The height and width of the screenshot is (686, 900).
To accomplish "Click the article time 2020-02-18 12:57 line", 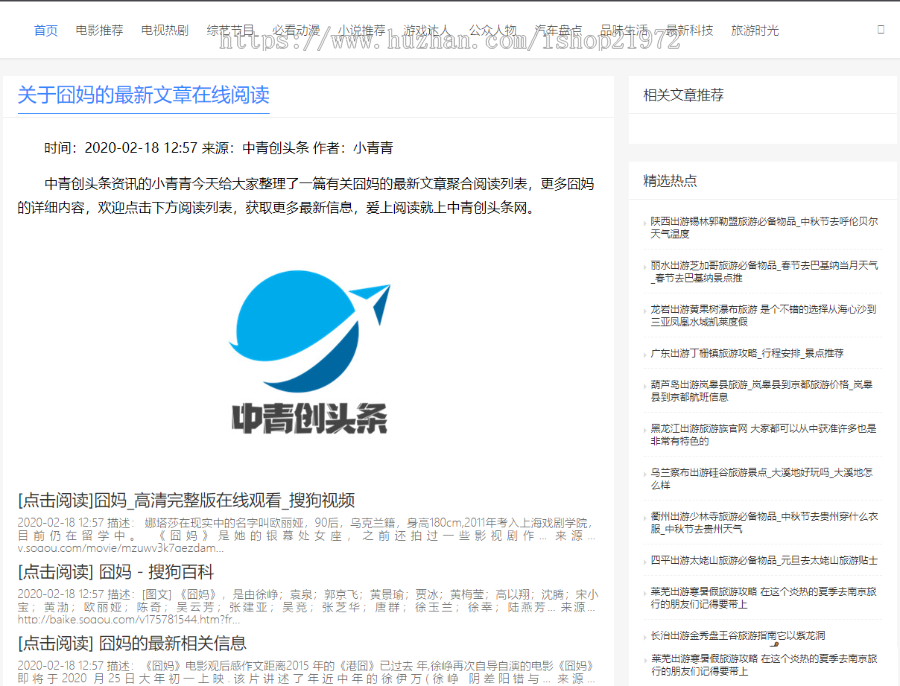I will [x=219, y=148].
